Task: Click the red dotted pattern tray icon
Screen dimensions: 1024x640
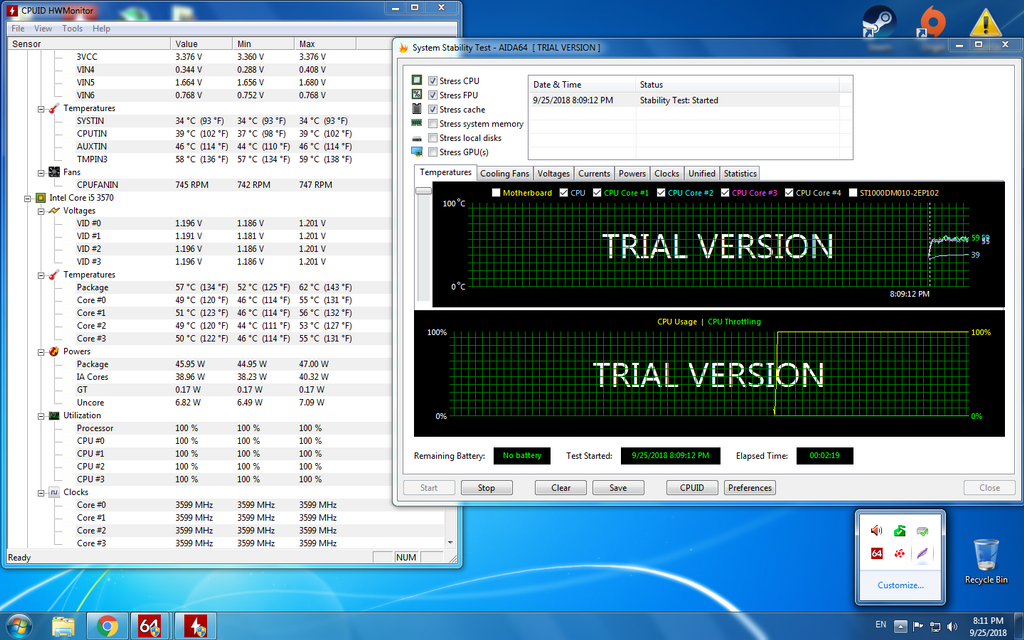Action: (x=899, y=553)
